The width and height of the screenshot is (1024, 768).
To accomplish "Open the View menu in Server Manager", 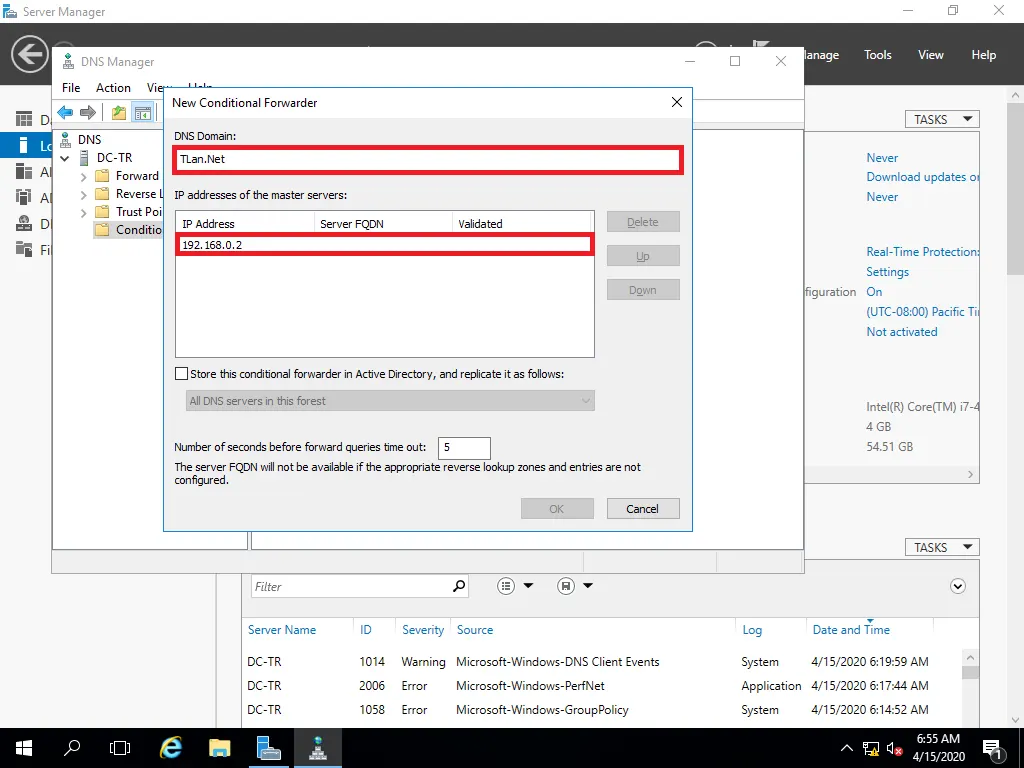I will 931,55.
